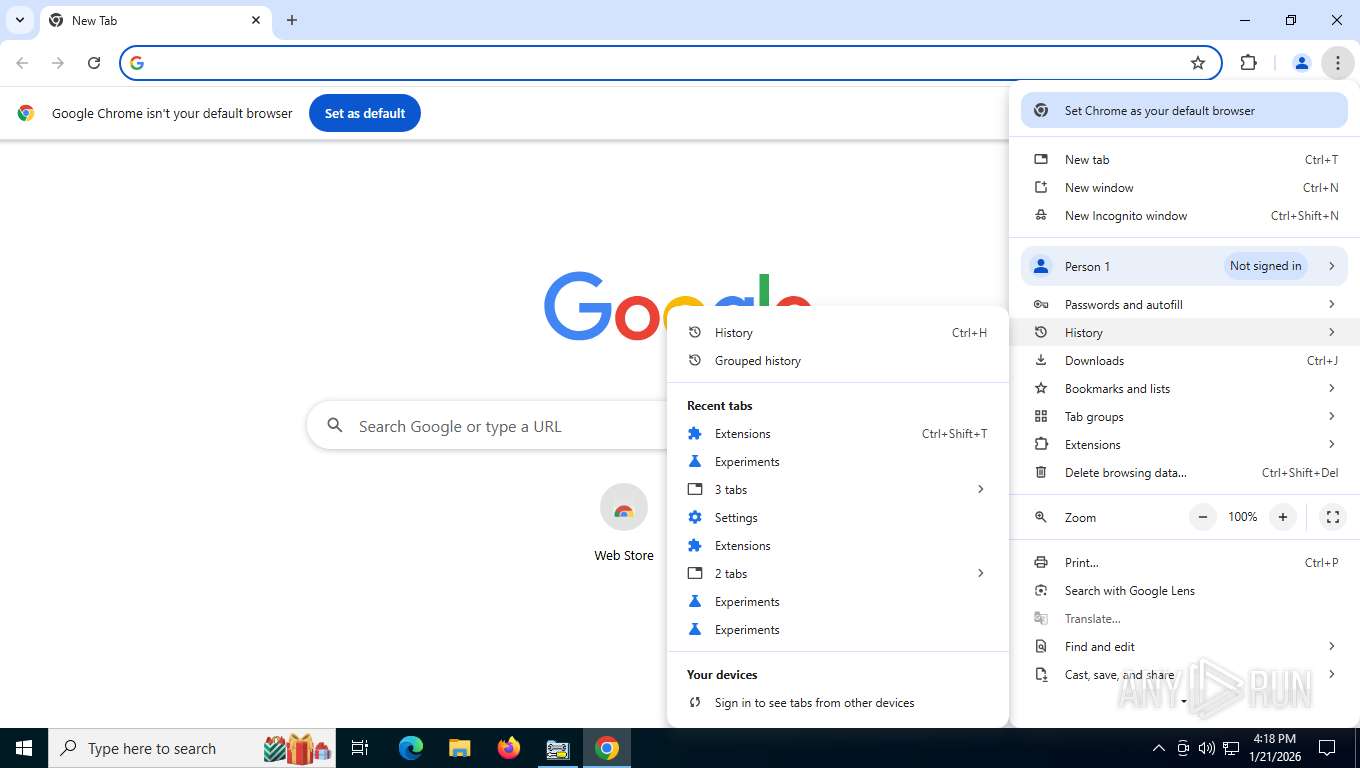Expand the Person 1 profile submenu
Viewport: 1360px width, 768px height.
tap(1184, 266)
